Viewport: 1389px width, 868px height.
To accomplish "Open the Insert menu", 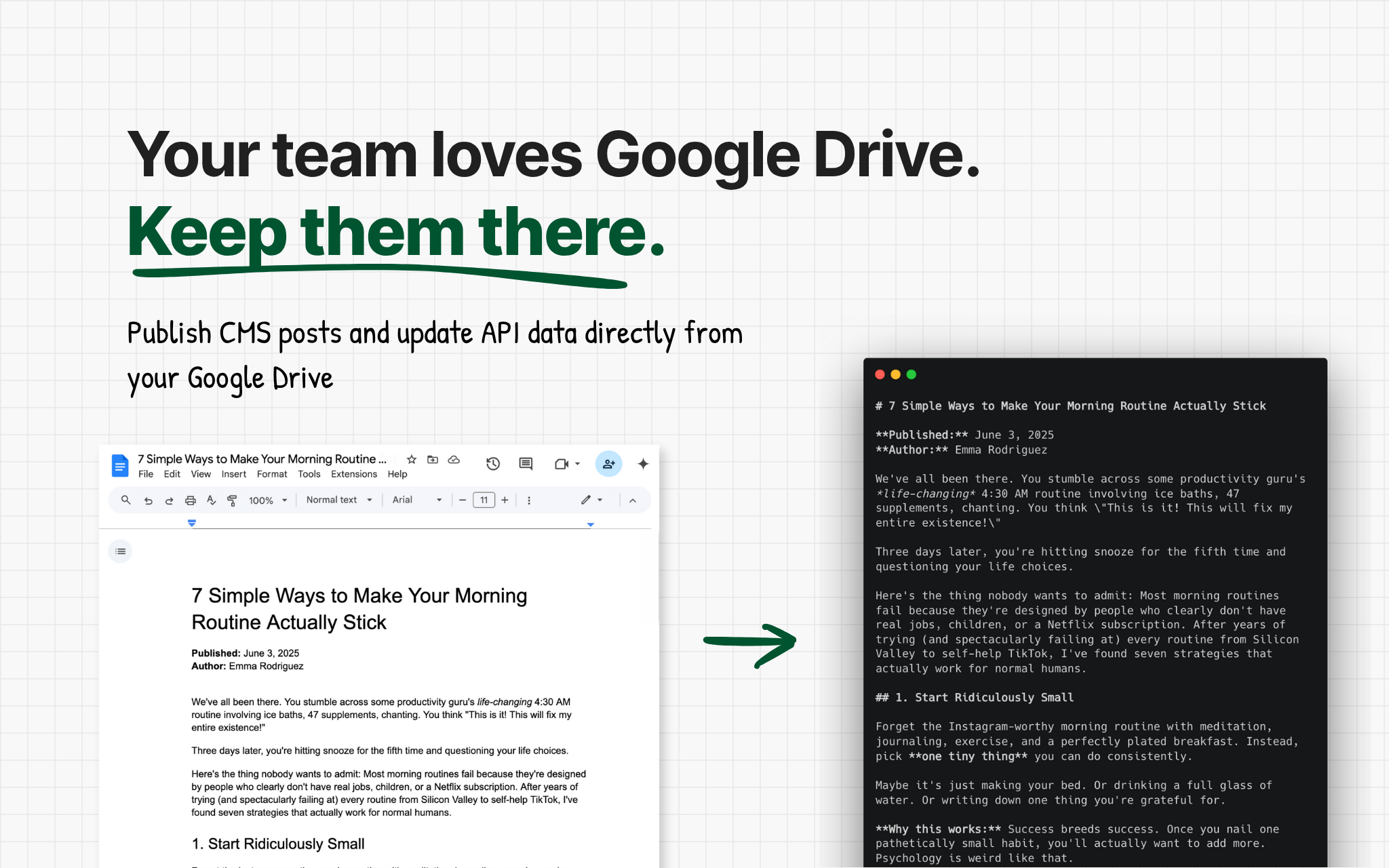I will tap(234, 474).
